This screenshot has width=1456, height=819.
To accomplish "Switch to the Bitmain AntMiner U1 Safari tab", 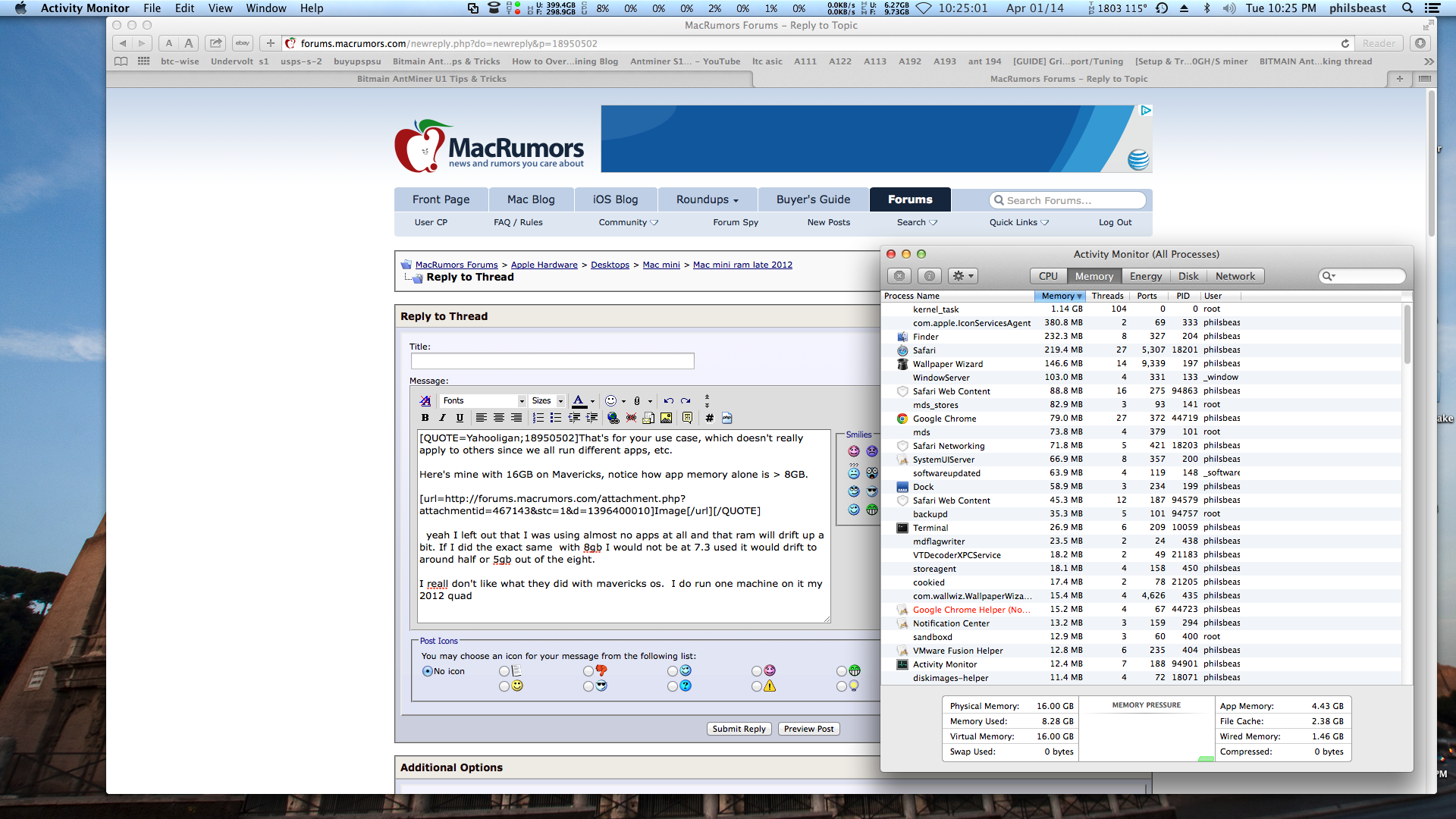I will pos(431,79).
